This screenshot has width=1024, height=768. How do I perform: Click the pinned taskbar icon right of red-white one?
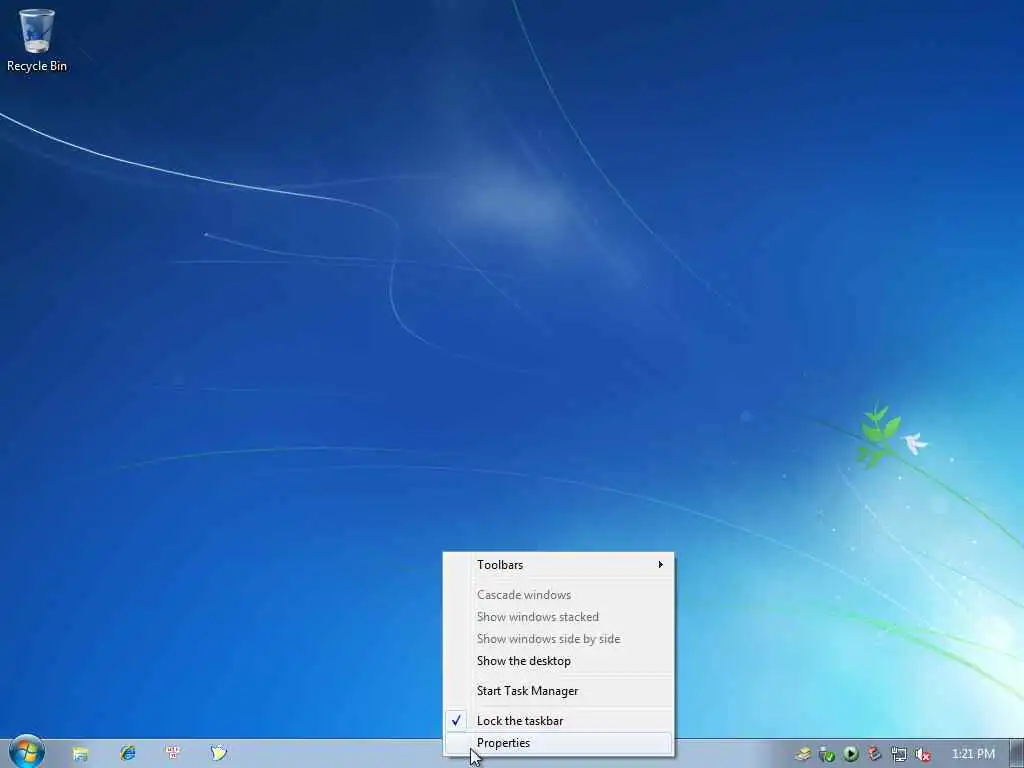point(218,753)
